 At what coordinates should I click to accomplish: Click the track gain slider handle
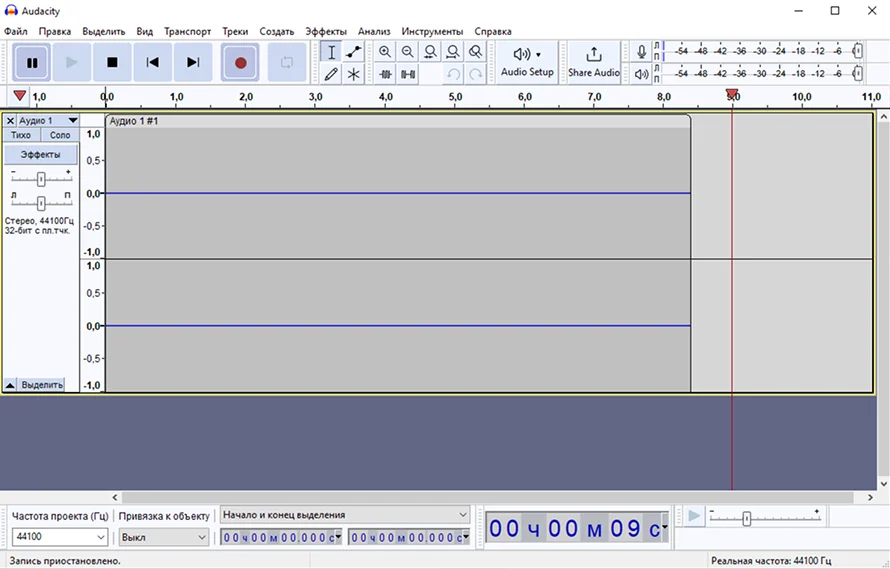(41, 179)
